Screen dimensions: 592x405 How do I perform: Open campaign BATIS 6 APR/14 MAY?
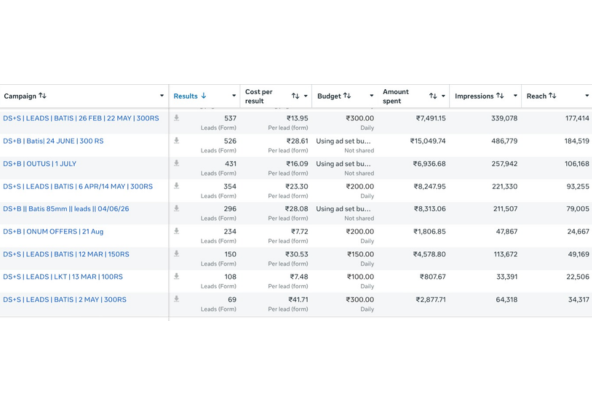[78, 186]
